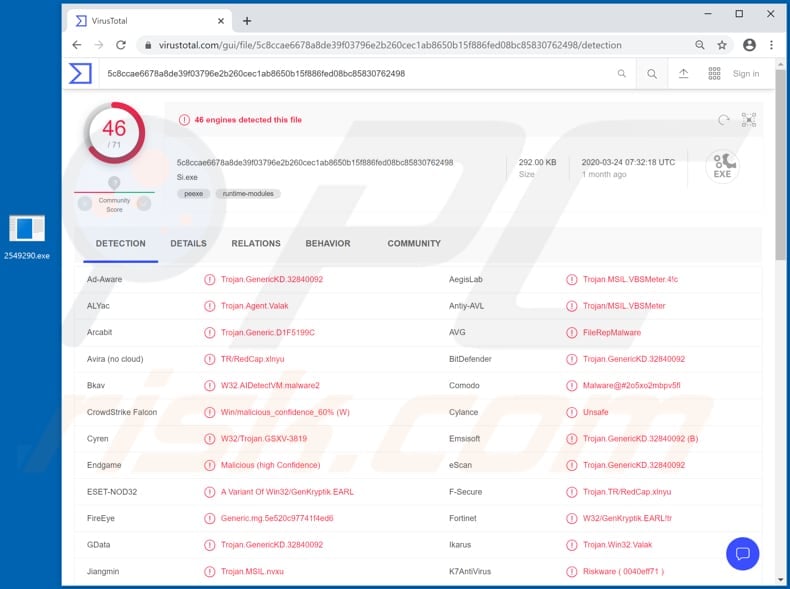
Task: Click the 2020-03-24 07:32:18 UTC timestamp
Action: pyautogui.click(x=628, y=162)
